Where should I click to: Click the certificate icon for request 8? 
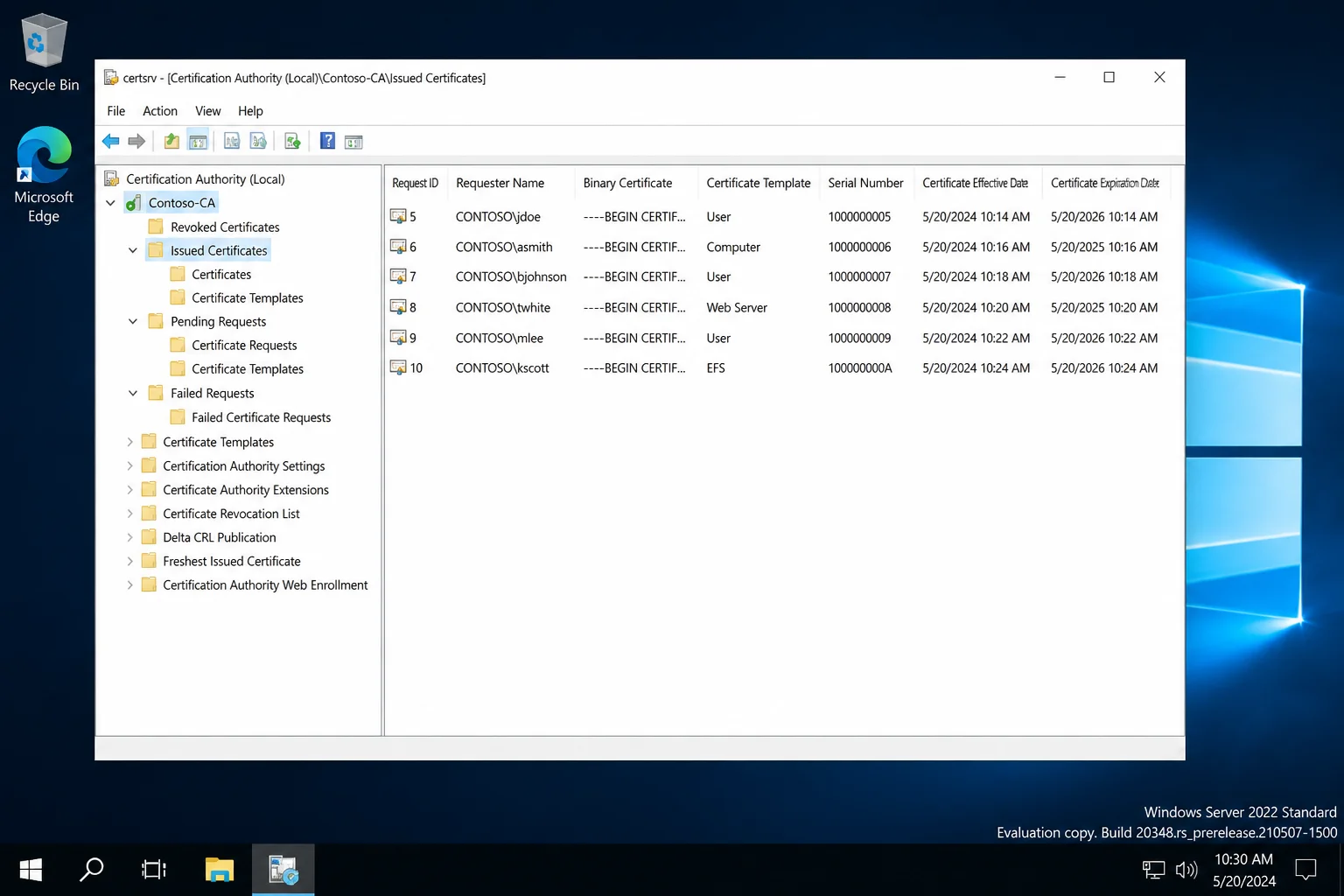398,307
